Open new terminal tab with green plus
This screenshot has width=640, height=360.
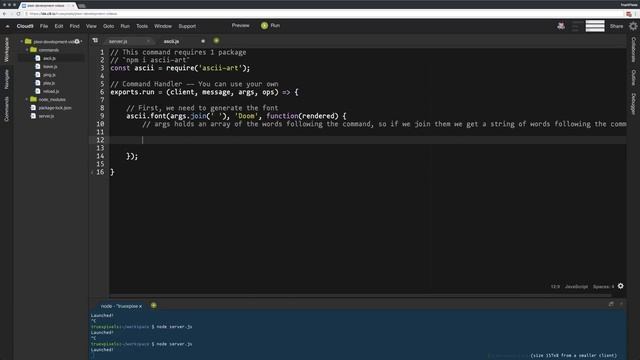coord(153,305)
